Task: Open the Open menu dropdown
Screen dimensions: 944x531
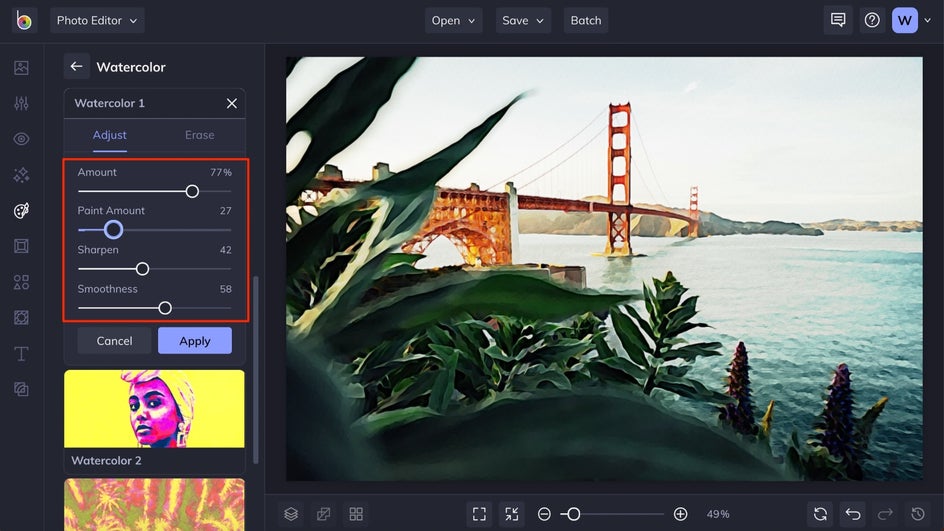Action: [x=453, y=20]
